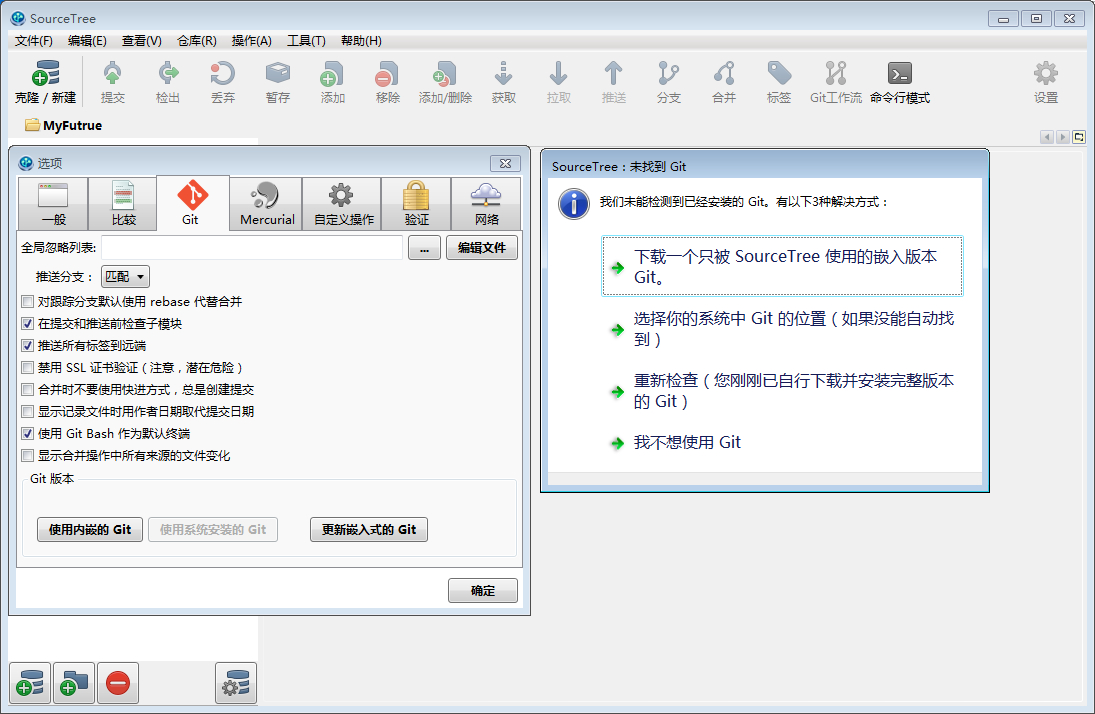
Task: Click add folder icon at bottom left
Action: point(74,683)
